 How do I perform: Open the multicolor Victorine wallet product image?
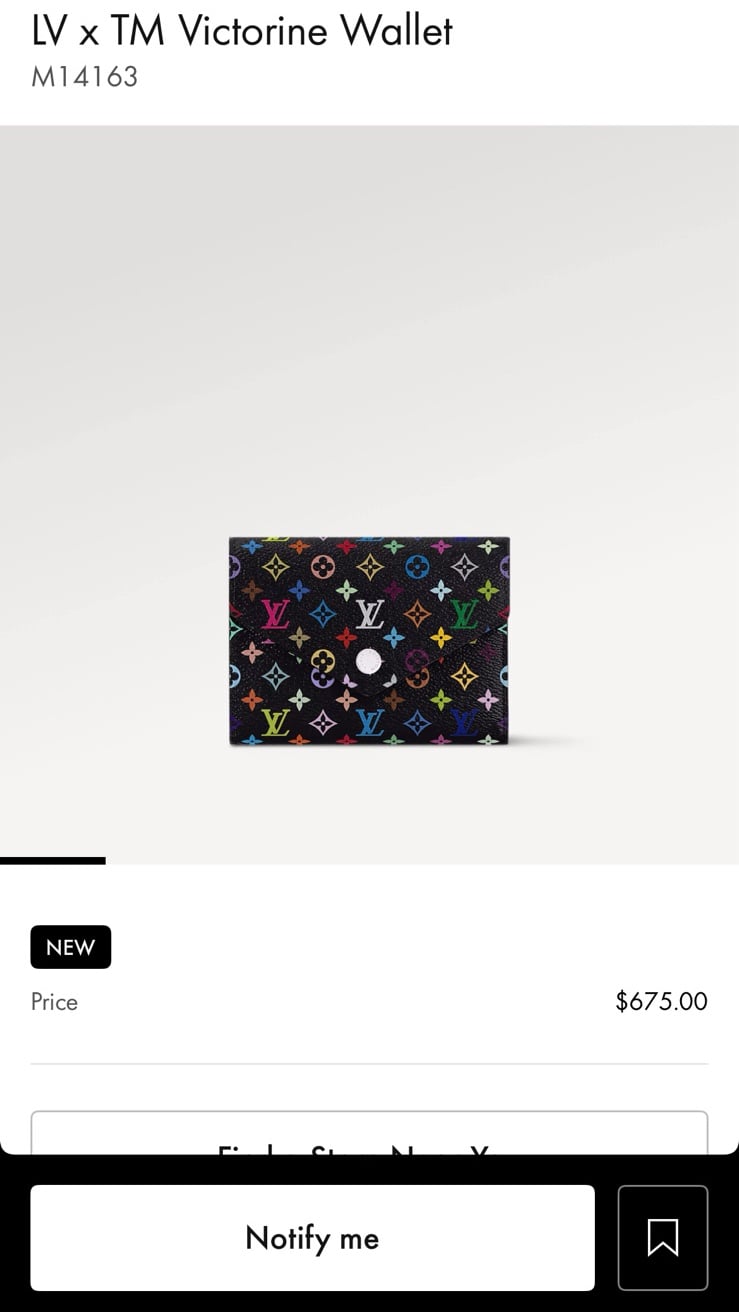pos(369,641)
